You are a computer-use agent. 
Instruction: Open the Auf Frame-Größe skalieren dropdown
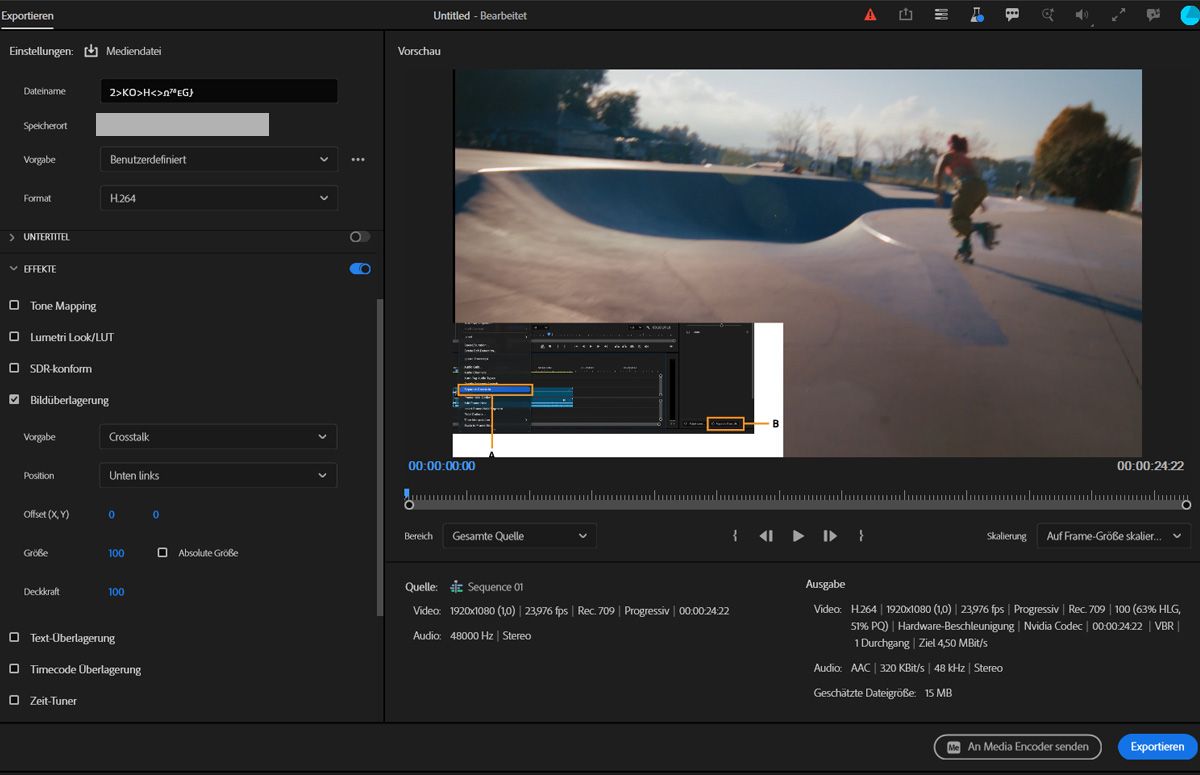pyautogui.click(x=1113, y=536)
